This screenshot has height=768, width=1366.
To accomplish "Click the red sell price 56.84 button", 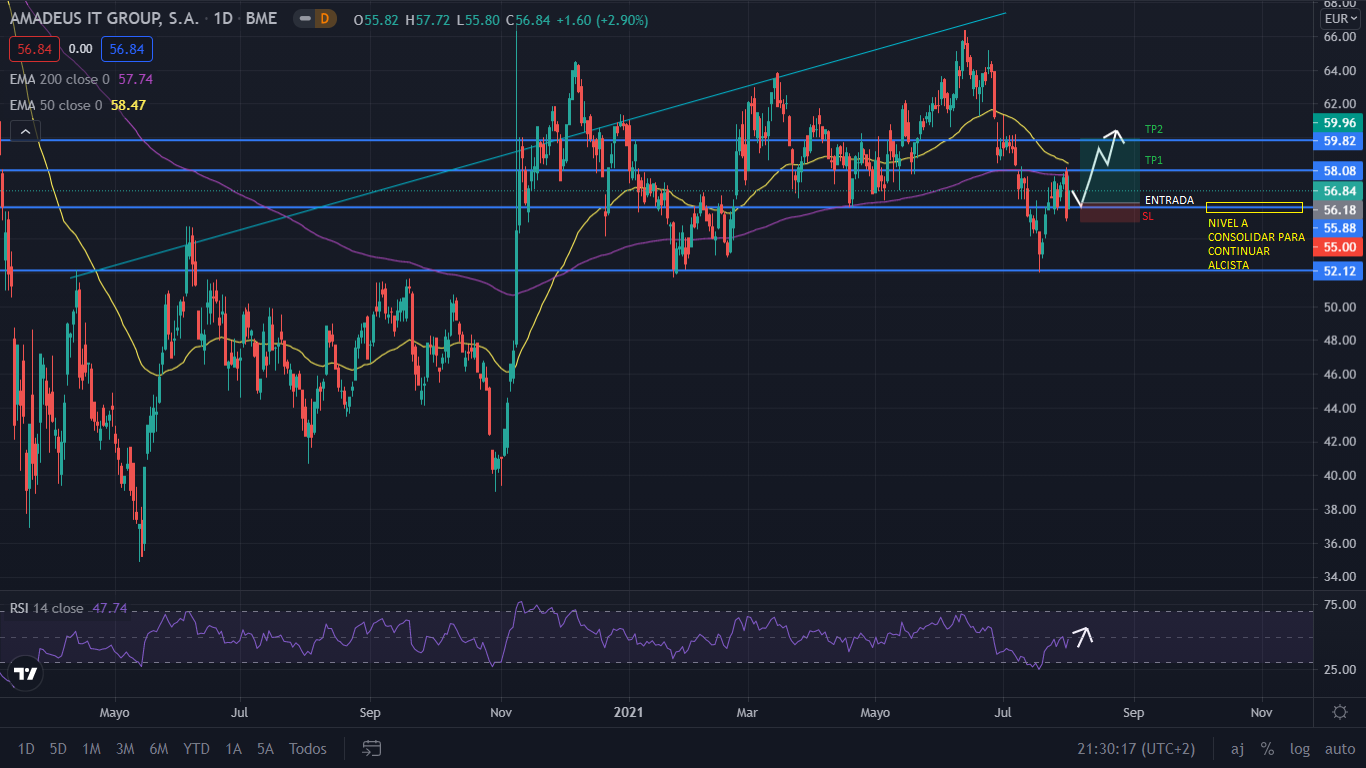I will [x=35, y=48].
